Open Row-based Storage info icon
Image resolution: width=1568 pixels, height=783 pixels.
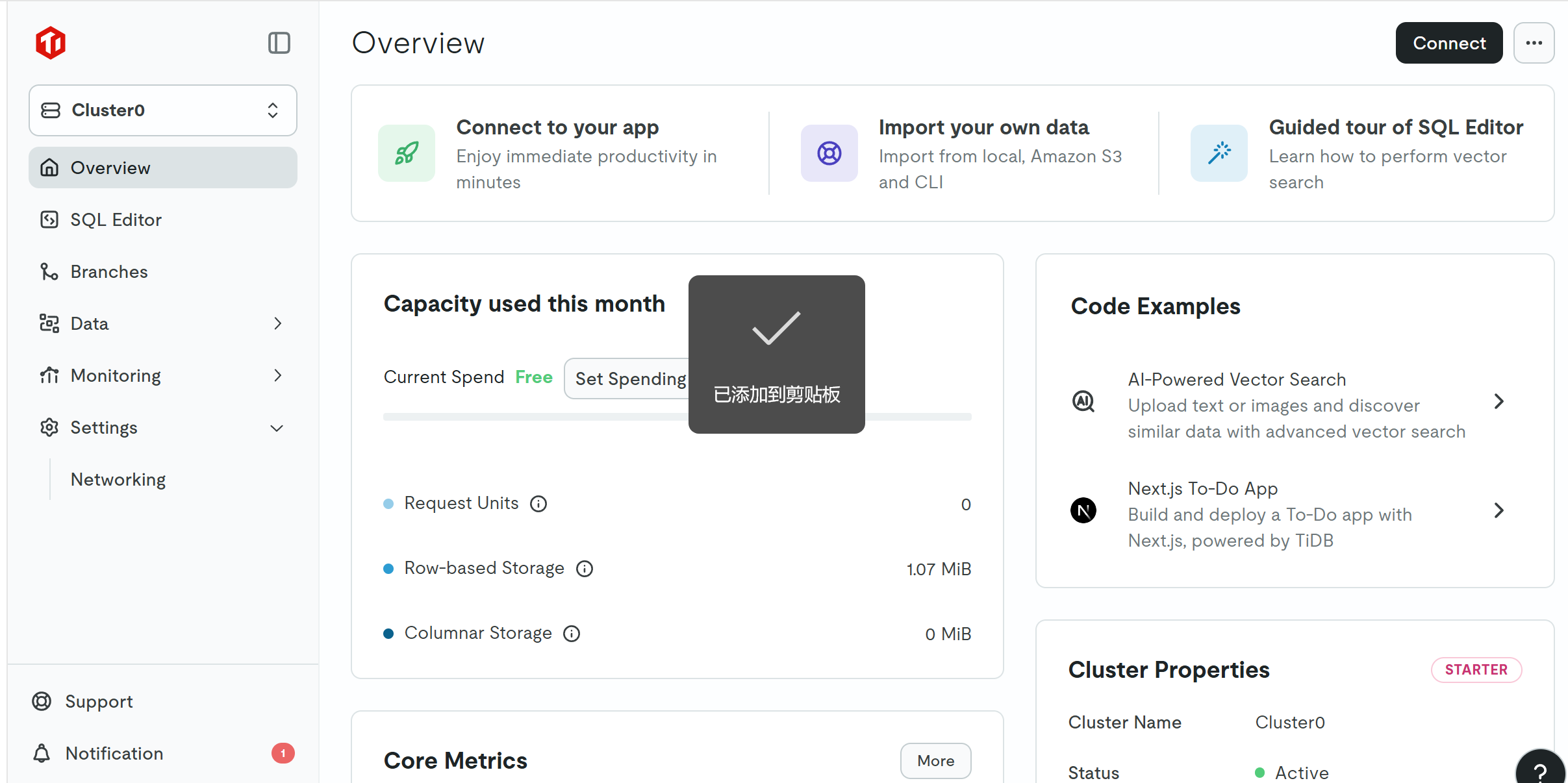pos(585,569)
